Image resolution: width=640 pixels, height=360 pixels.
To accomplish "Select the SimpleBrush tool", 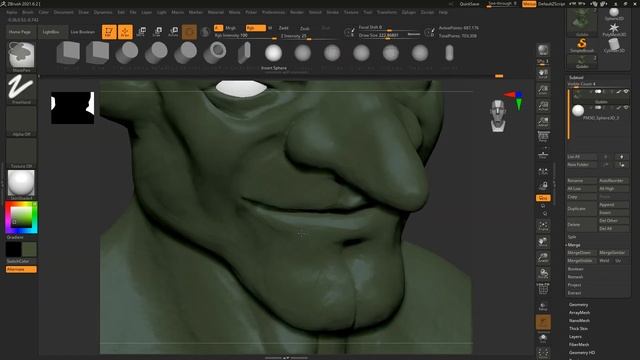I will coord(582,45).
